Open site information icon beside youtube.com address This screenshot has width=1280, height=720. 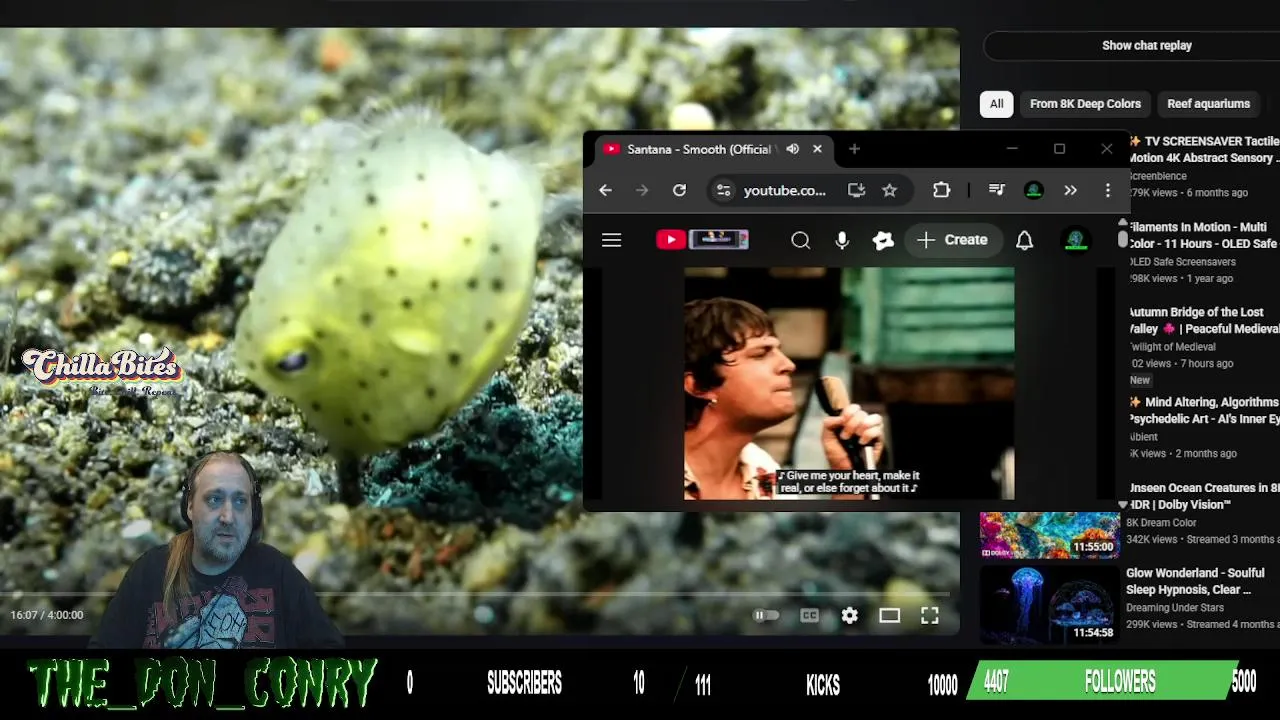[723, 190]
